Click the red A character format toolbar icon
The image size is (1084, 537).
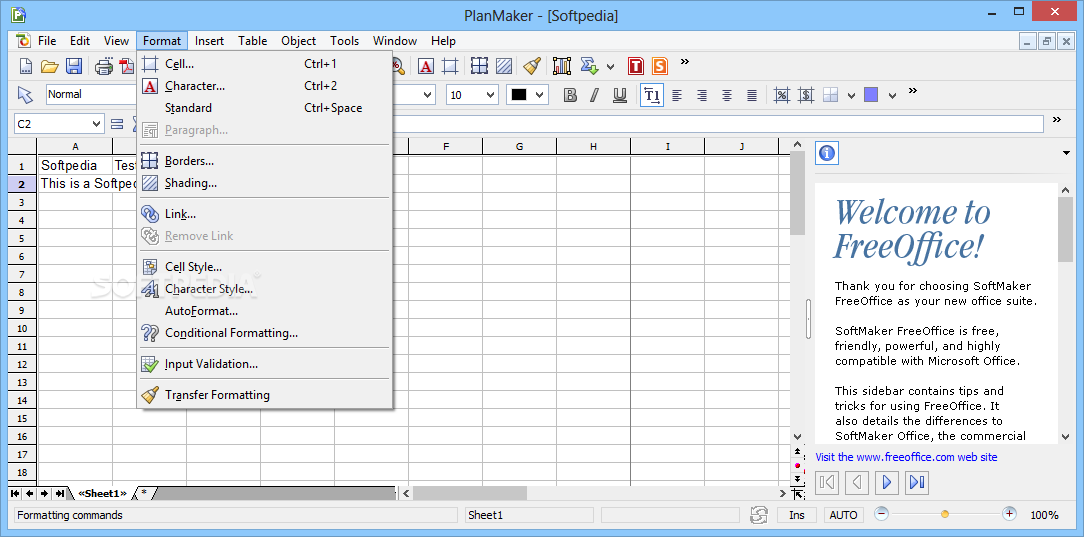pos(426,66)
